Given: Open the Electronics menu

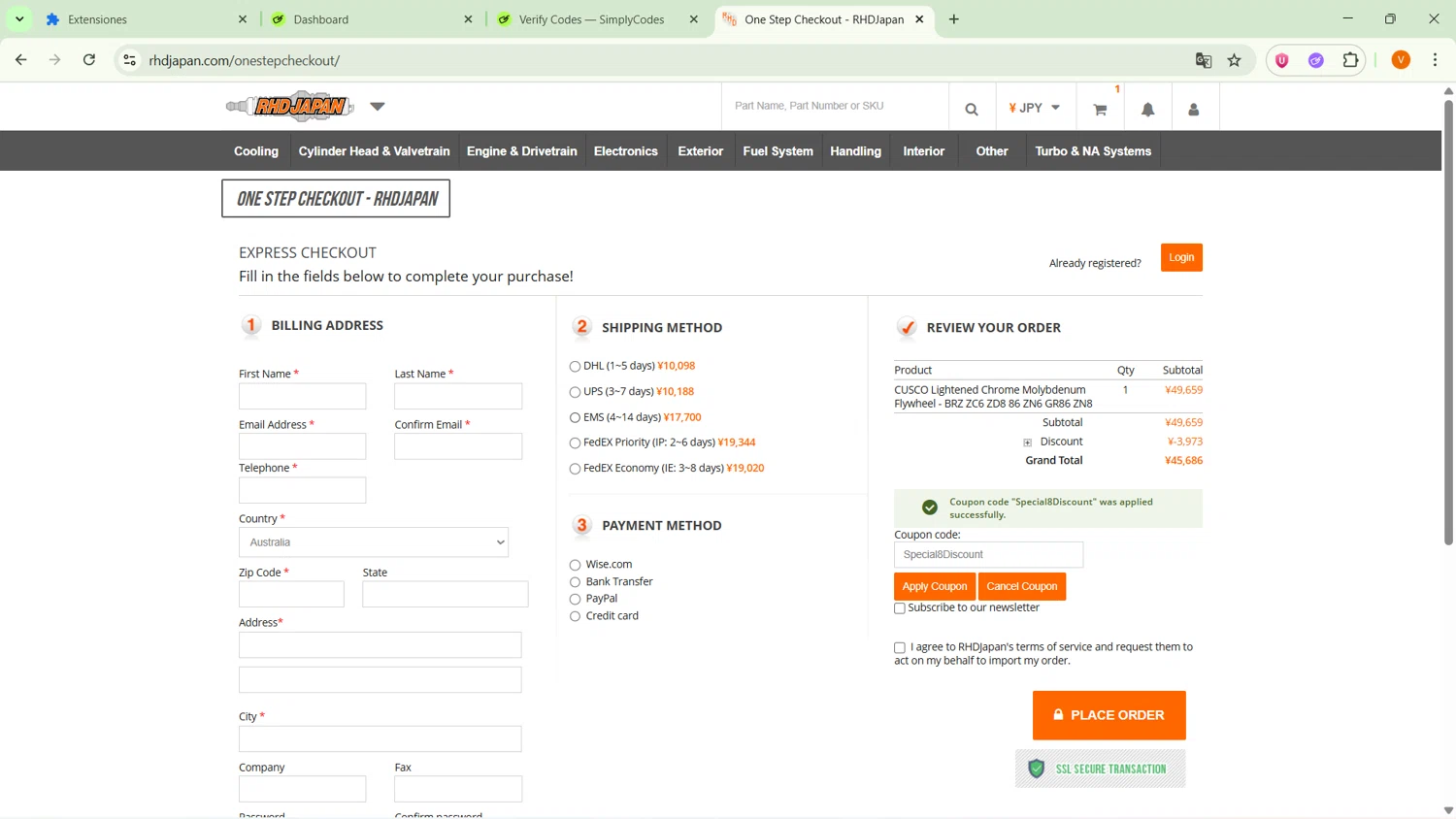Looking at the screenshot, I should (x=626, y=151).
